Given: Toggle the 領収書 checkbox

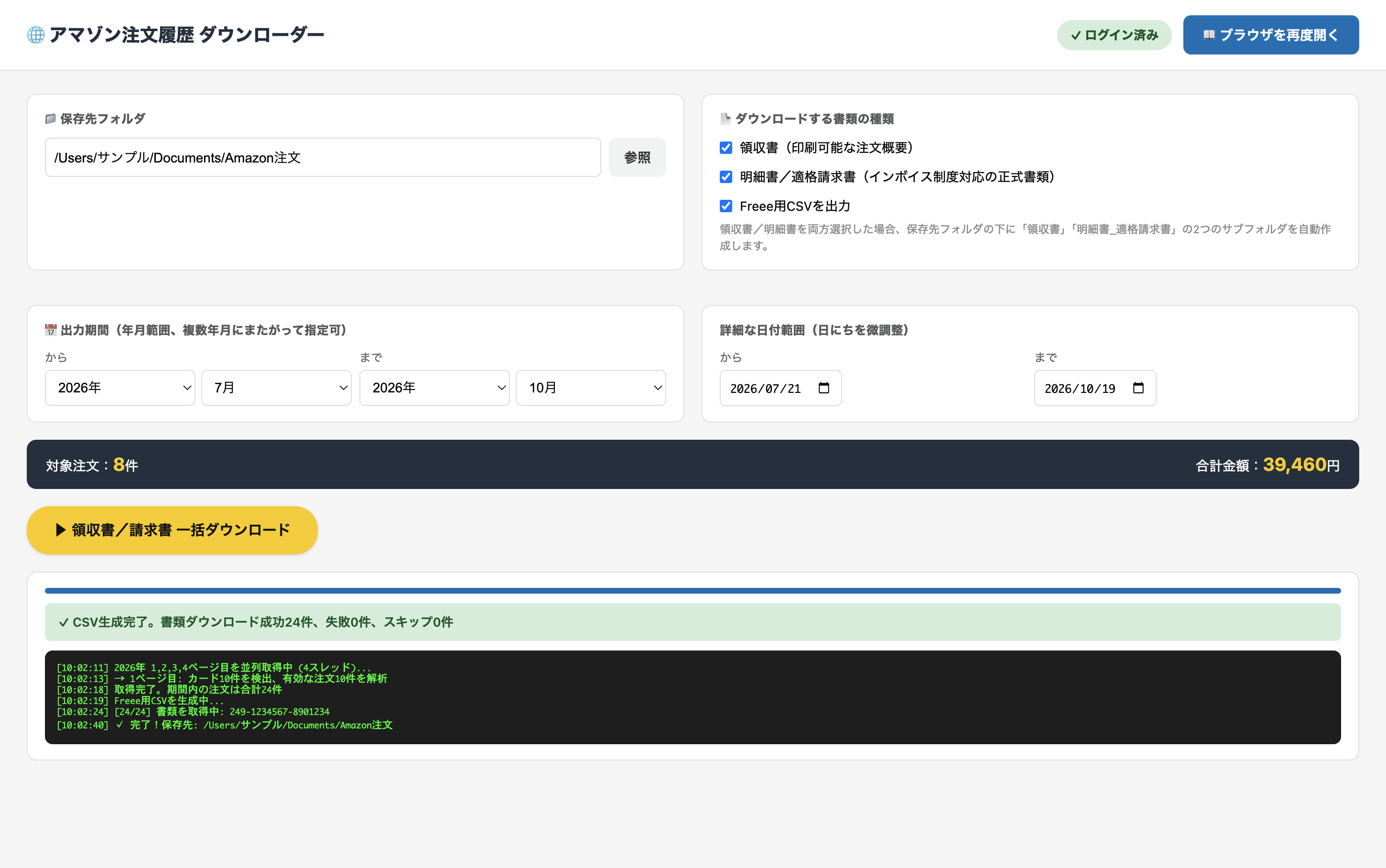Looking at the screenshot, I should click(x=726, y=148).
